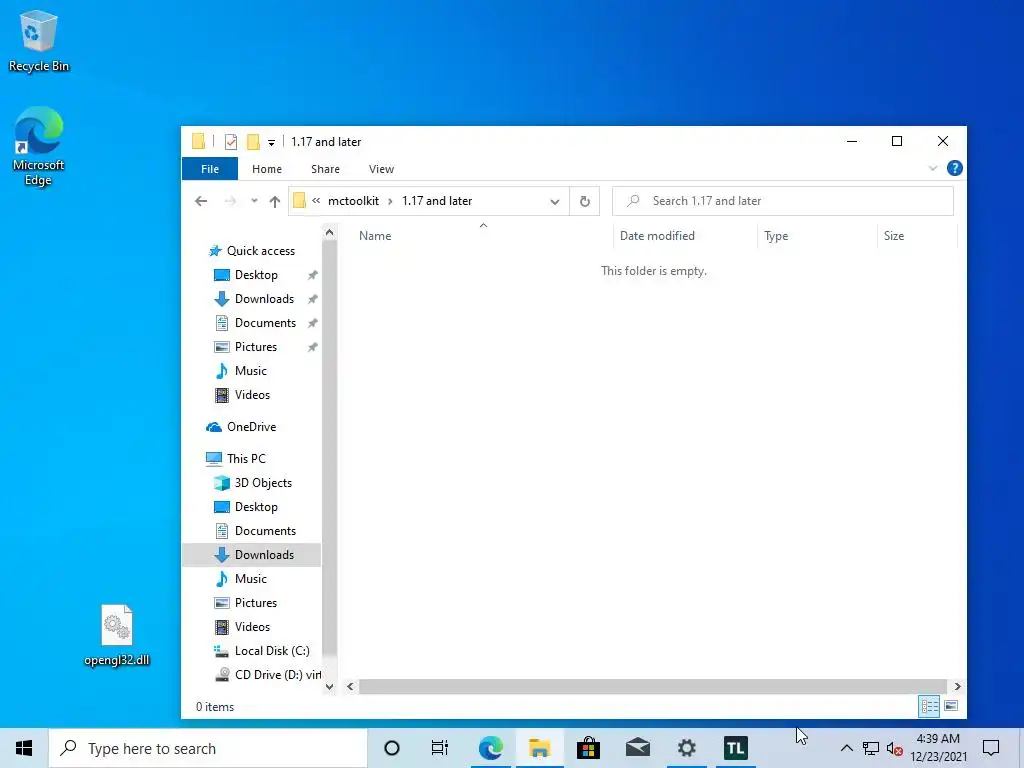Open Desktop under This PC

[x=256, y=507]
